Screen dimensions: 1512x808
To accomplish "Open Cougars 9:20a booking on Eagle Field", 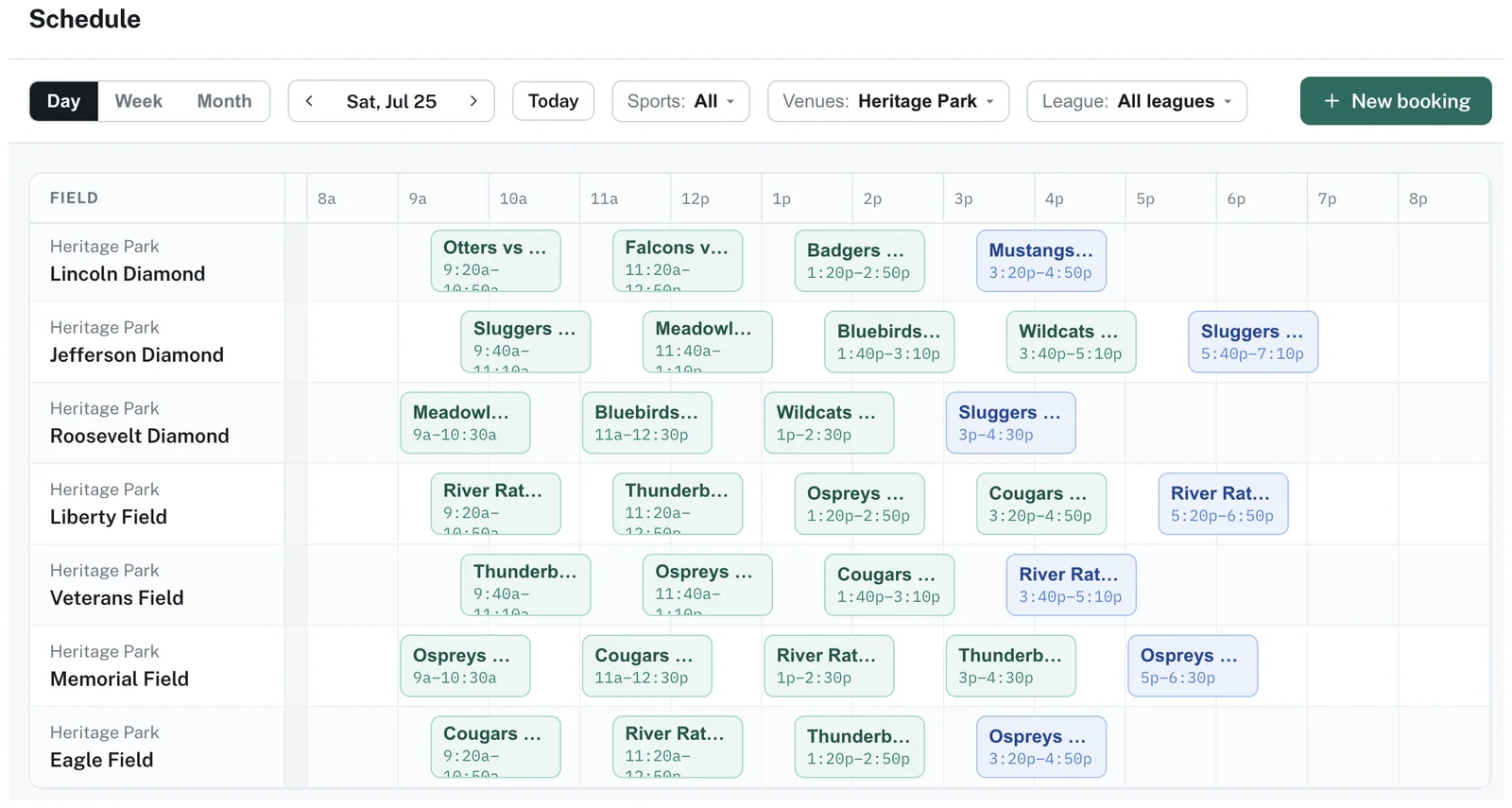I will (x=495, y=748).
